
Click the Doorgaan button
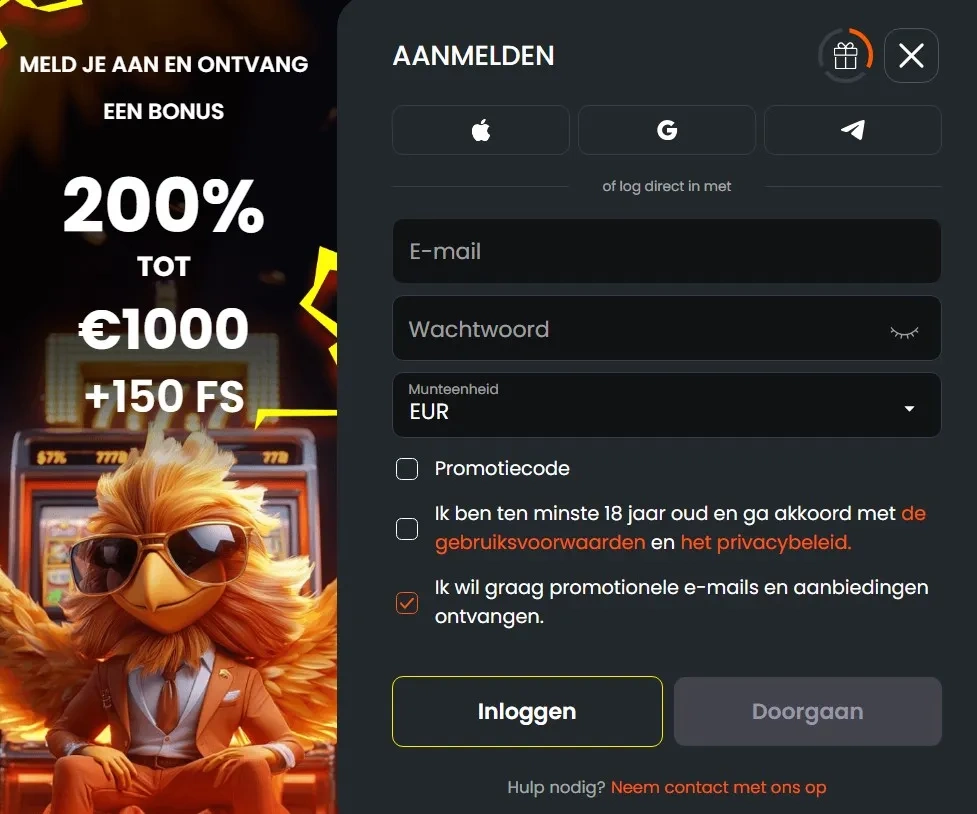pyautogui.click(x=808, y=711)
